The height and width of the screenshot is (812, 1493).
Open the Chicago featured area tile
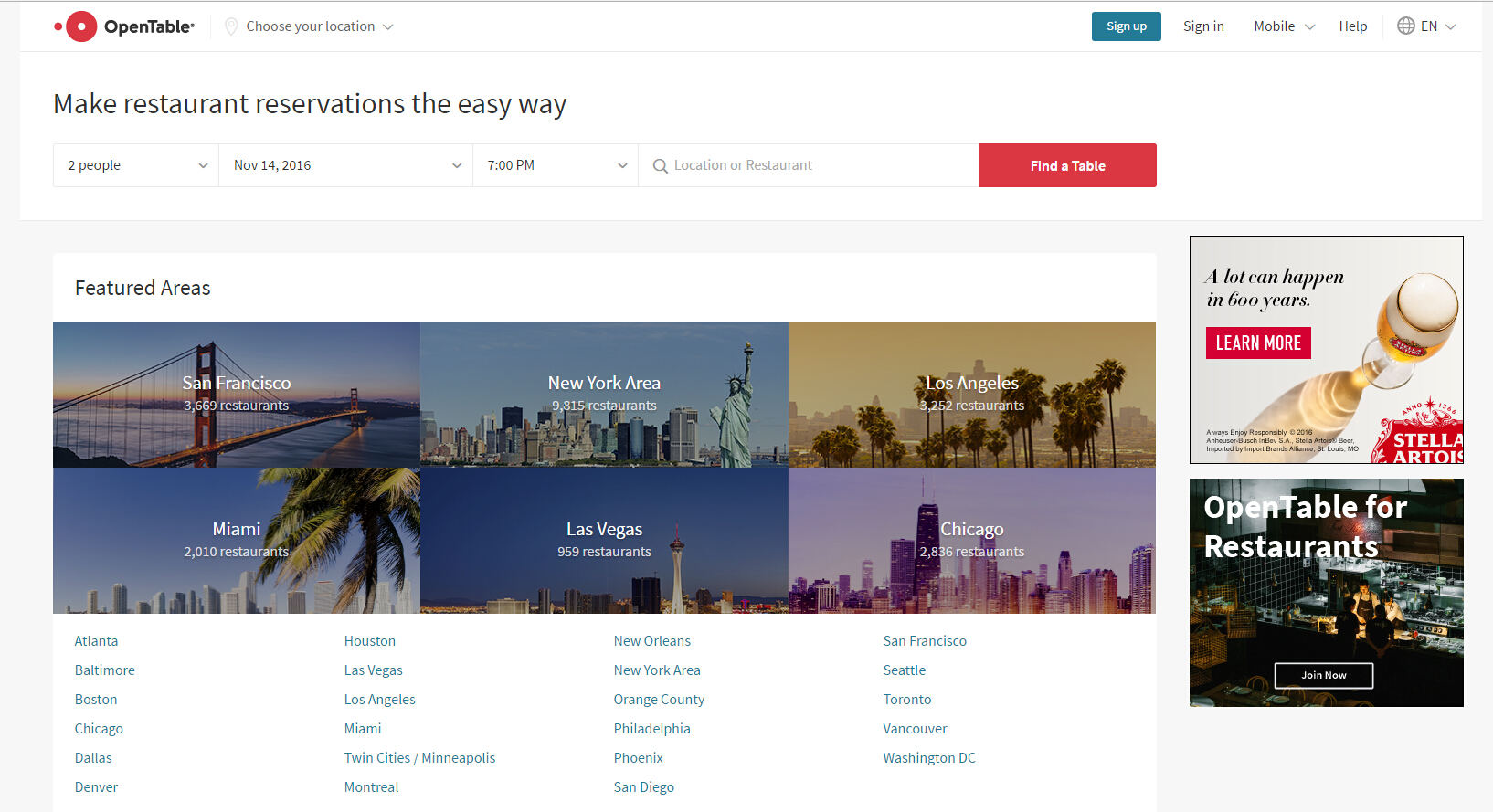pyautogui.click(x=972, y=541)
